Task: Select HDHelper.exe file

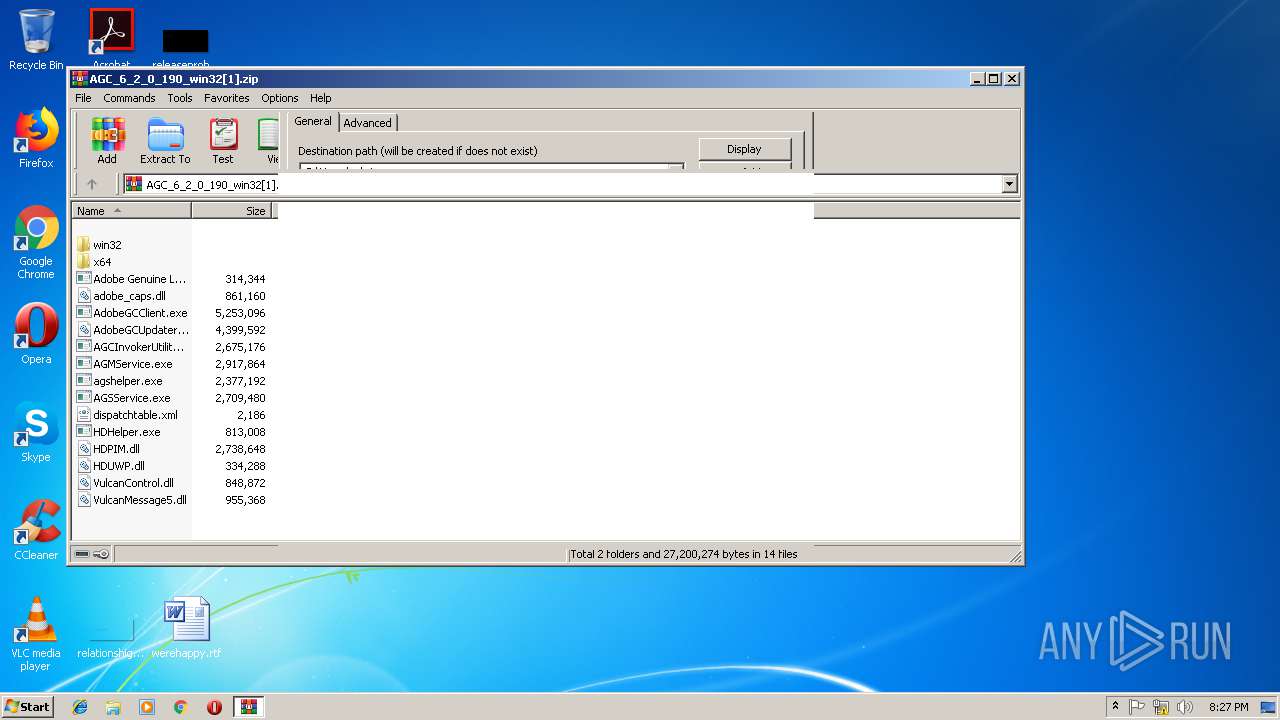Action: (x=126, y=432)
